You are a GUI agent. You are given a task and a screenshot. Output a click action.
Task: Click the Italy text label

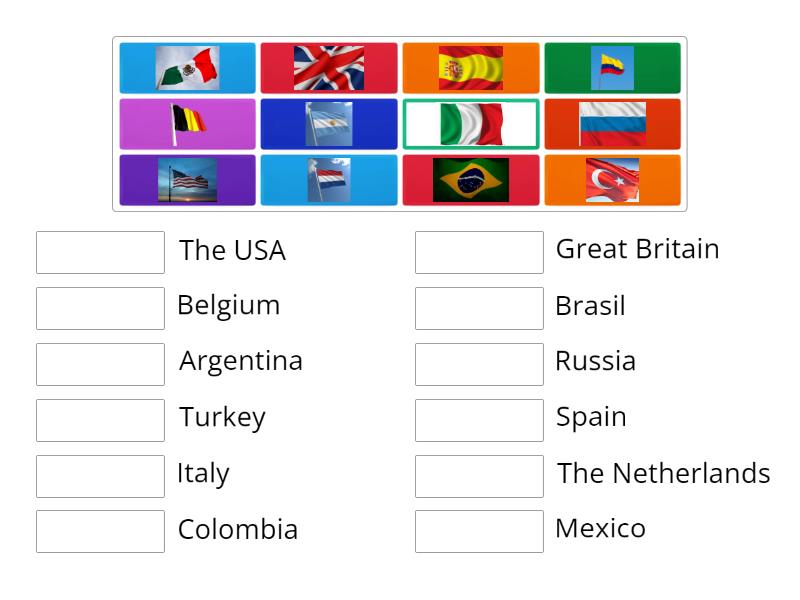203,473
